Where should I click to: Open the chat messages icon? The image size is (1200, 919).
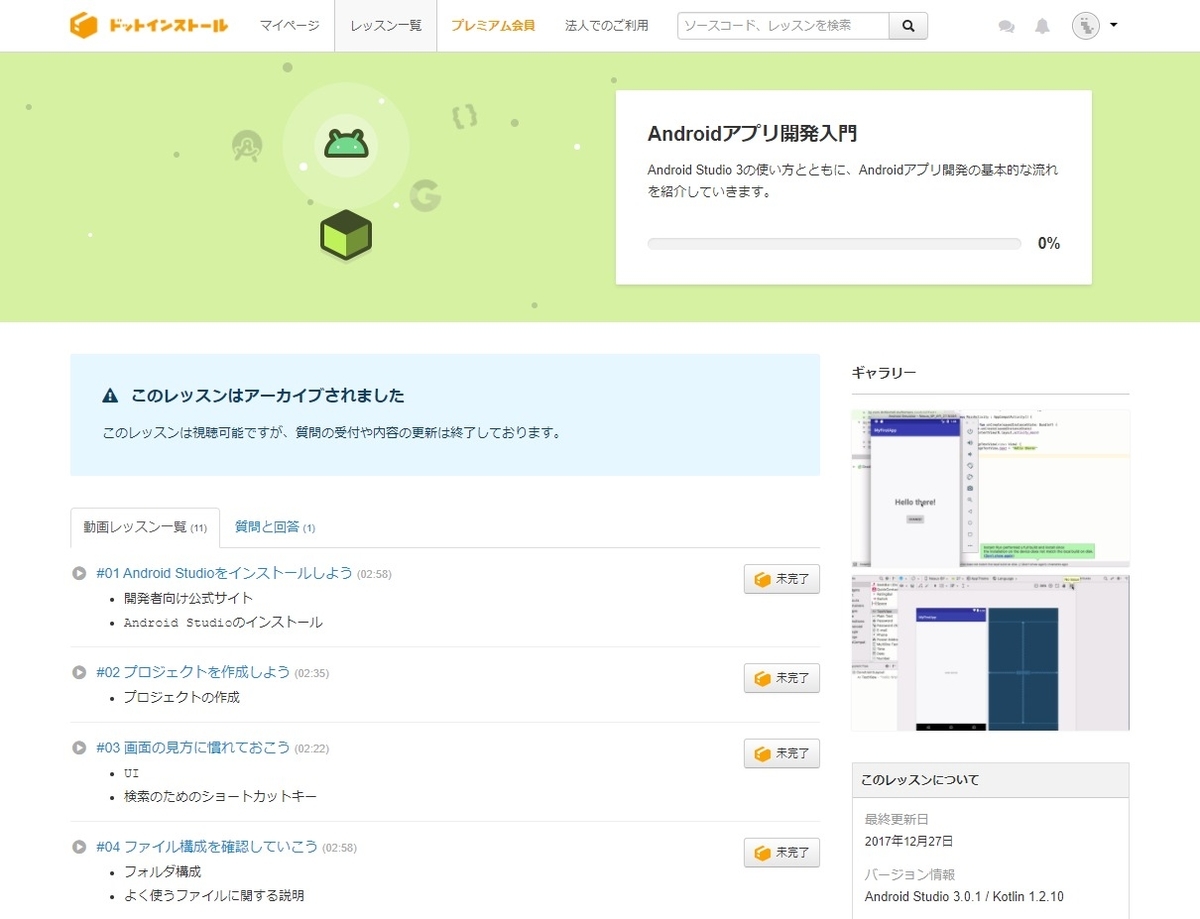1006,26
